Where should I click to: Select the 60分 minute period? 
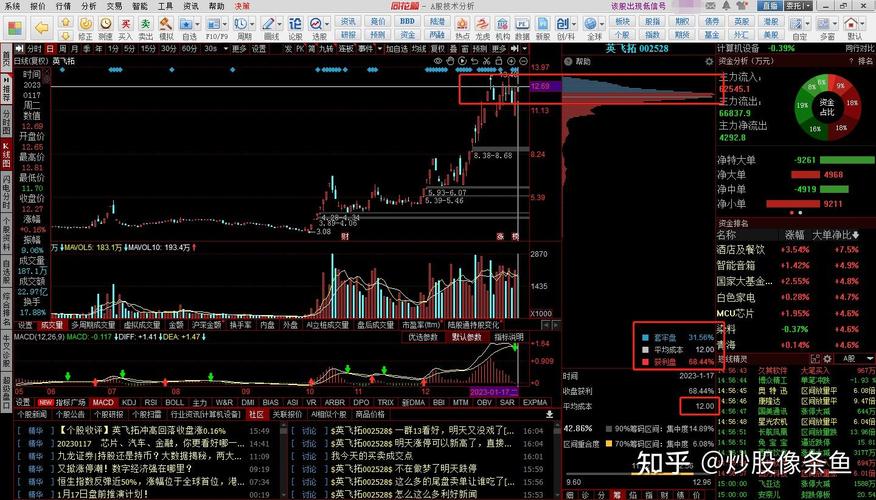click(x=189, y=49)
